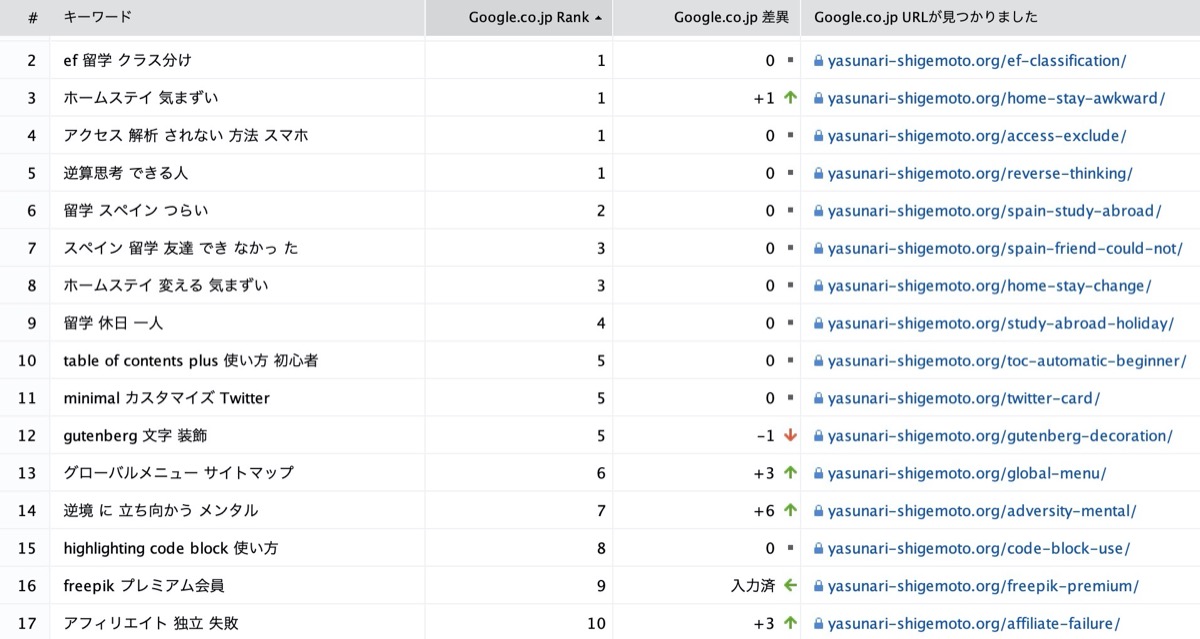This screenshot has width=1200, height=639.
Task: Open the spain-friend-could-not URL link
Action: (x=1005, y=248)
